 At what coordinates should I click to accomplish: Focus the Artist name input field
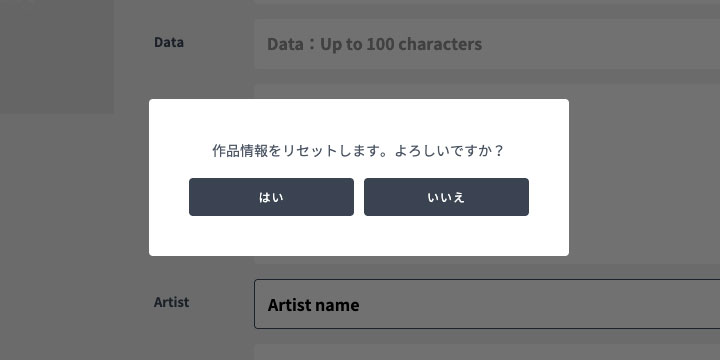(487, 304)
